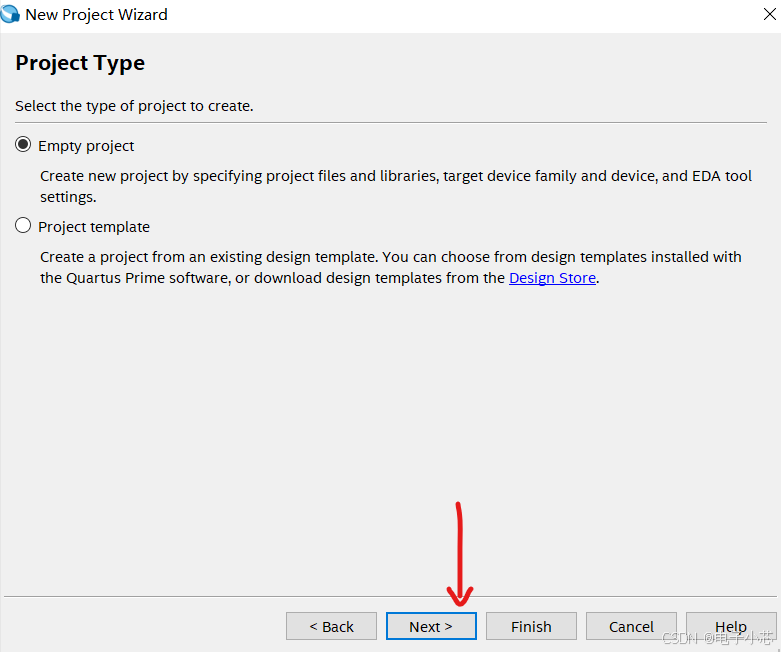Select the Empty project radio button

(23, 145)
